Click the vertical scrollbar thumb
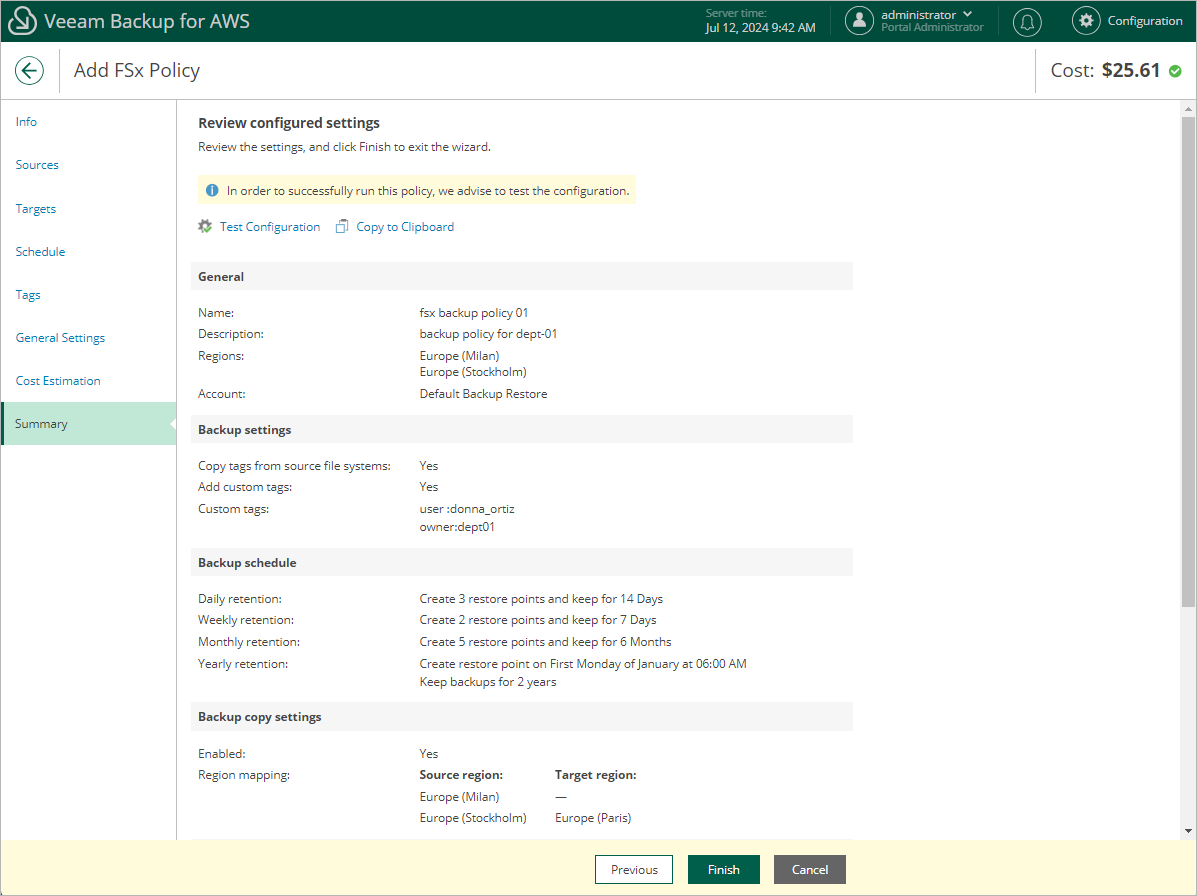 [1188, 362]
